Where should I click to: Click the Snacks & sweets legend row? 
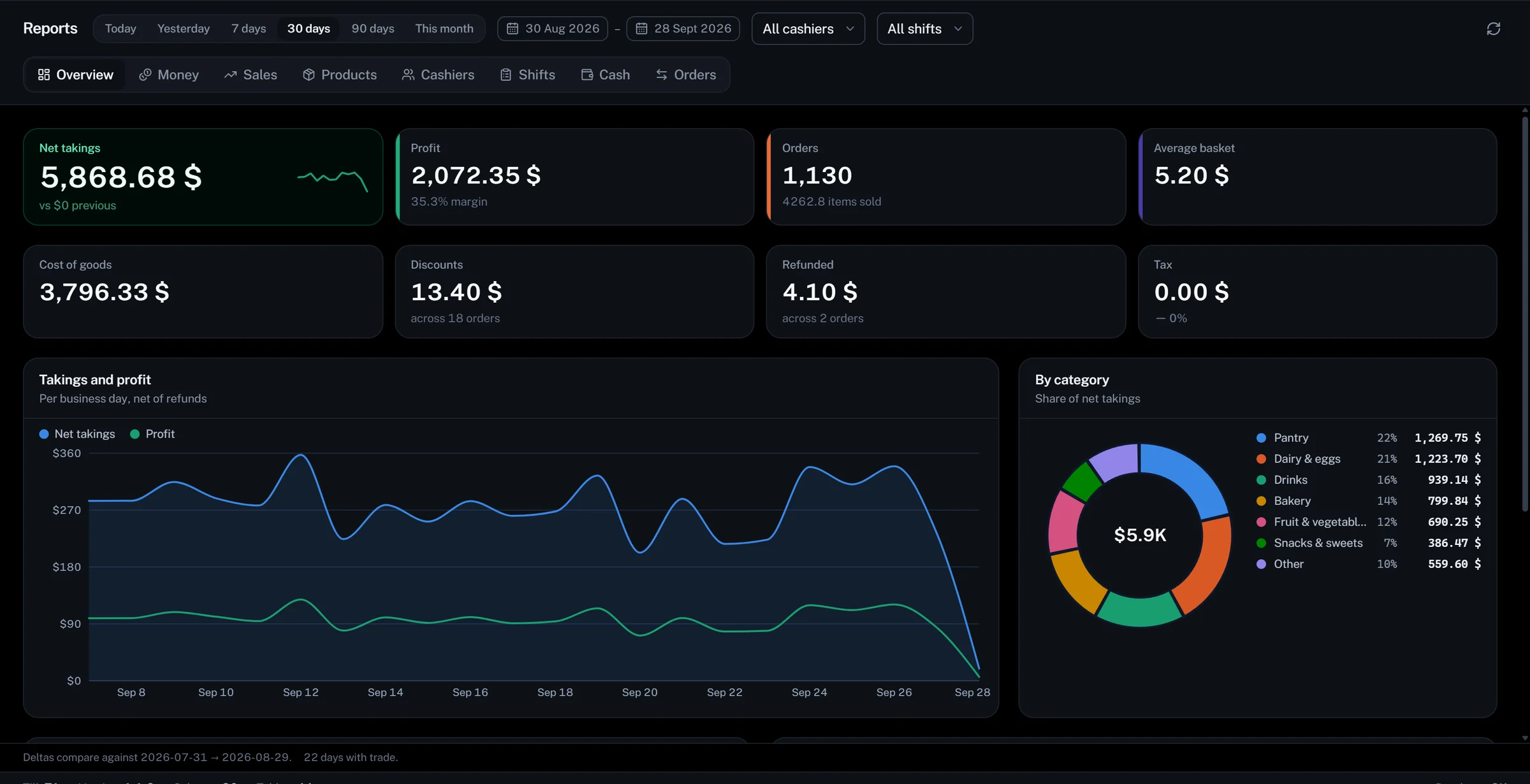tap(1369, 543)
